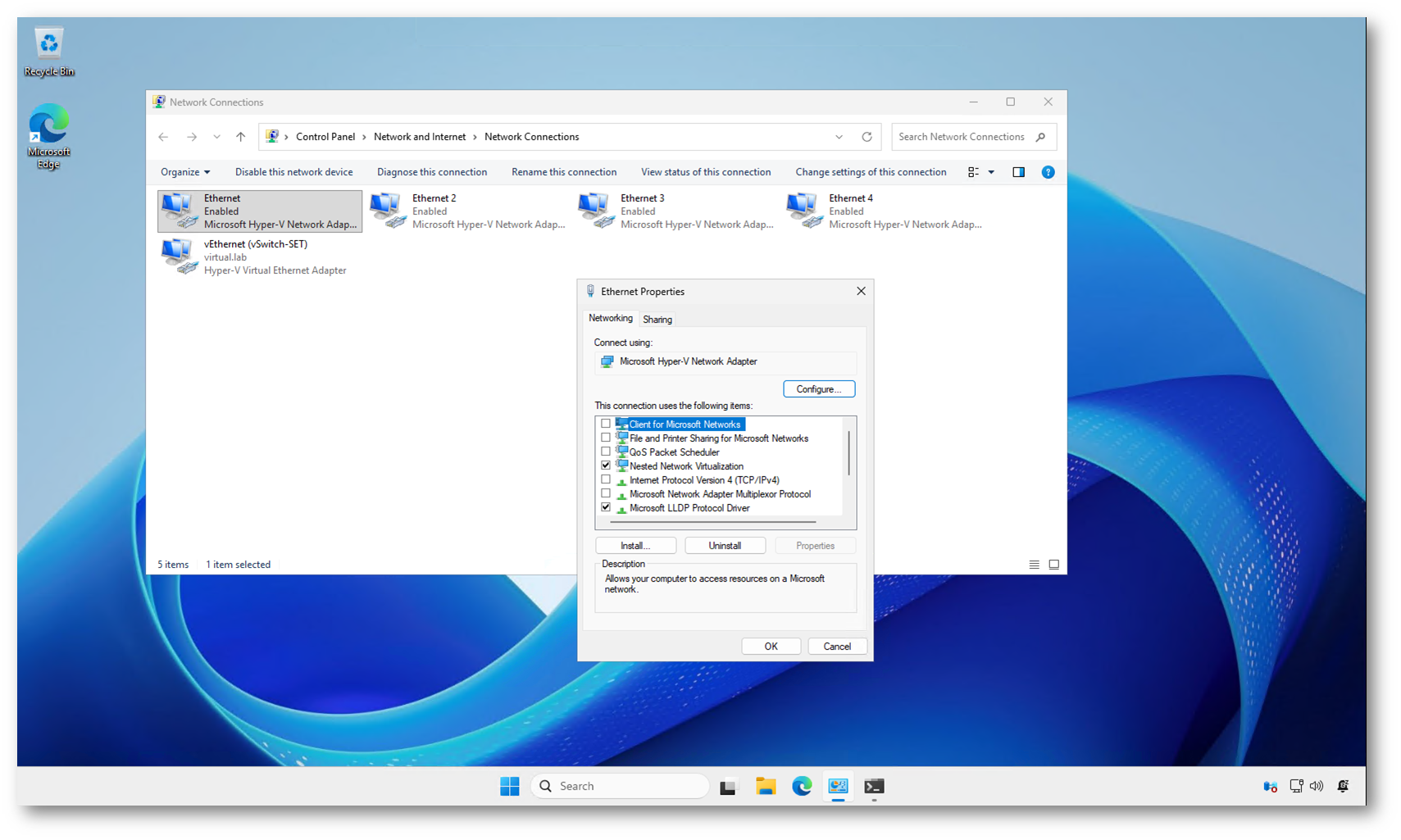Check Internet Protocol Version 4 checkbox
The image size is (1401, 840).
coord(606,479)
